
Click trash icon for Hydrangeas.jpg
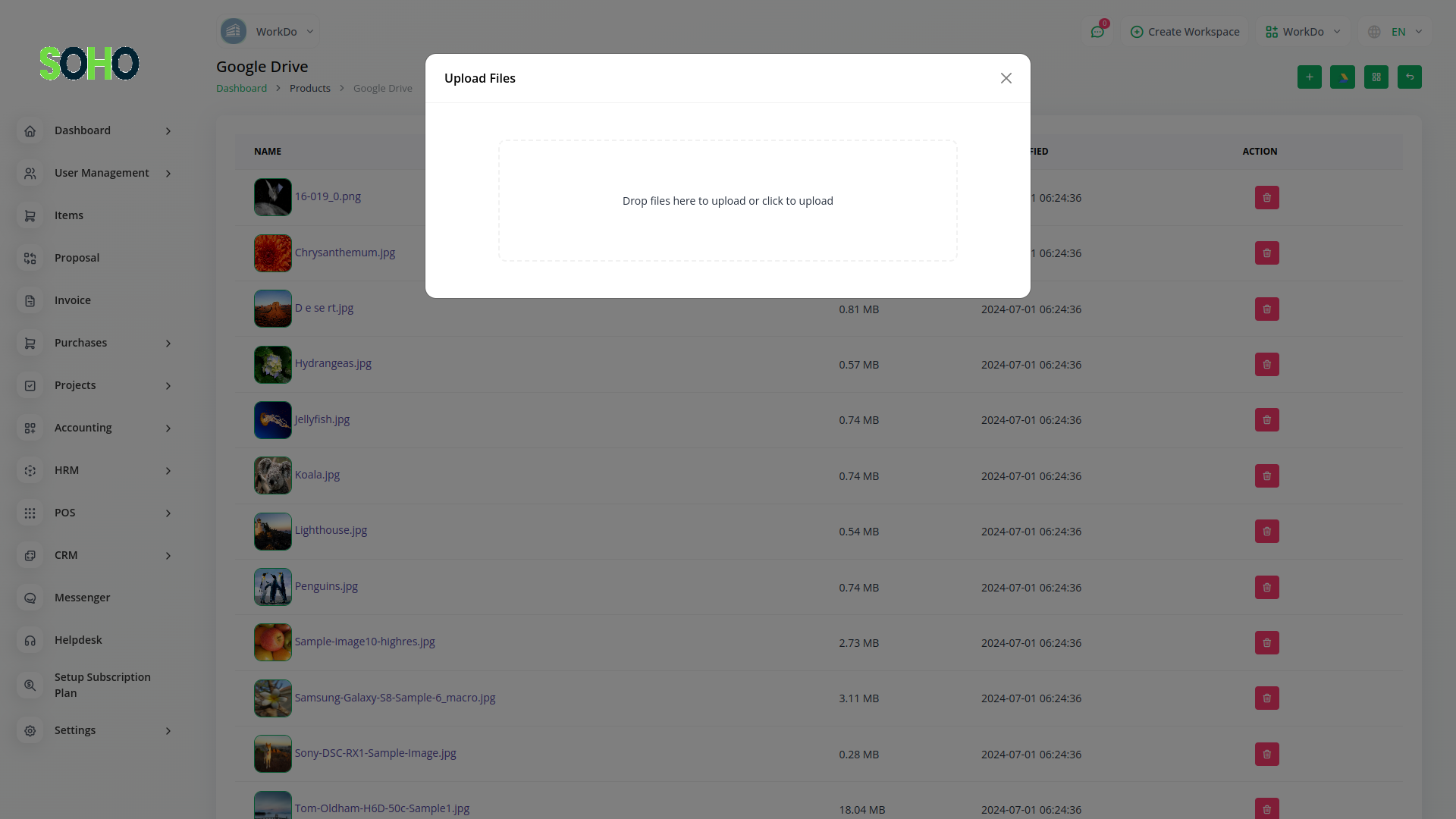click(x=1266, y=365)
